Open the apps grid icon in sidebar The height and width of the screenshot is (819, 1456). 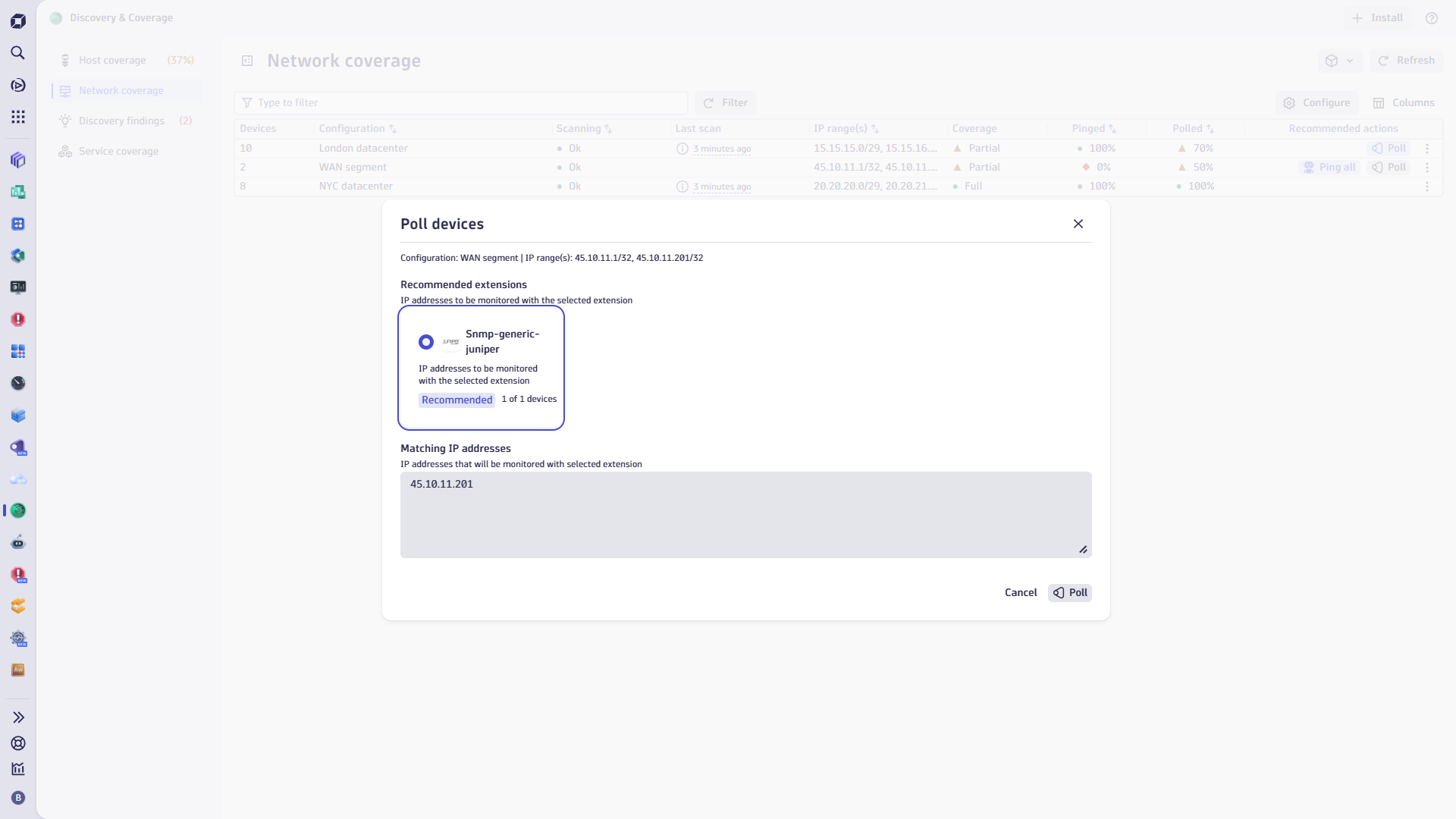click(18, 117)
